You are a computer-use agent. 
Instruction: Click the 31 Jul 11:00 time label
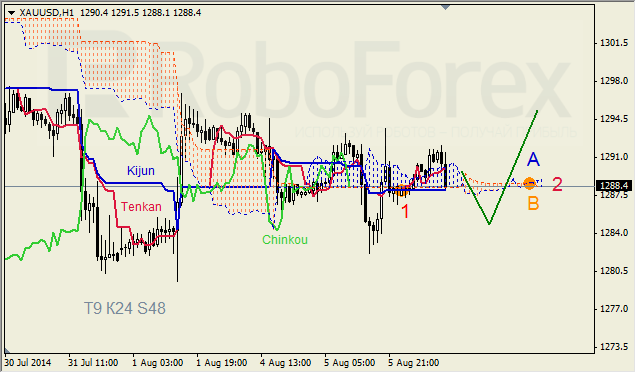93,362
